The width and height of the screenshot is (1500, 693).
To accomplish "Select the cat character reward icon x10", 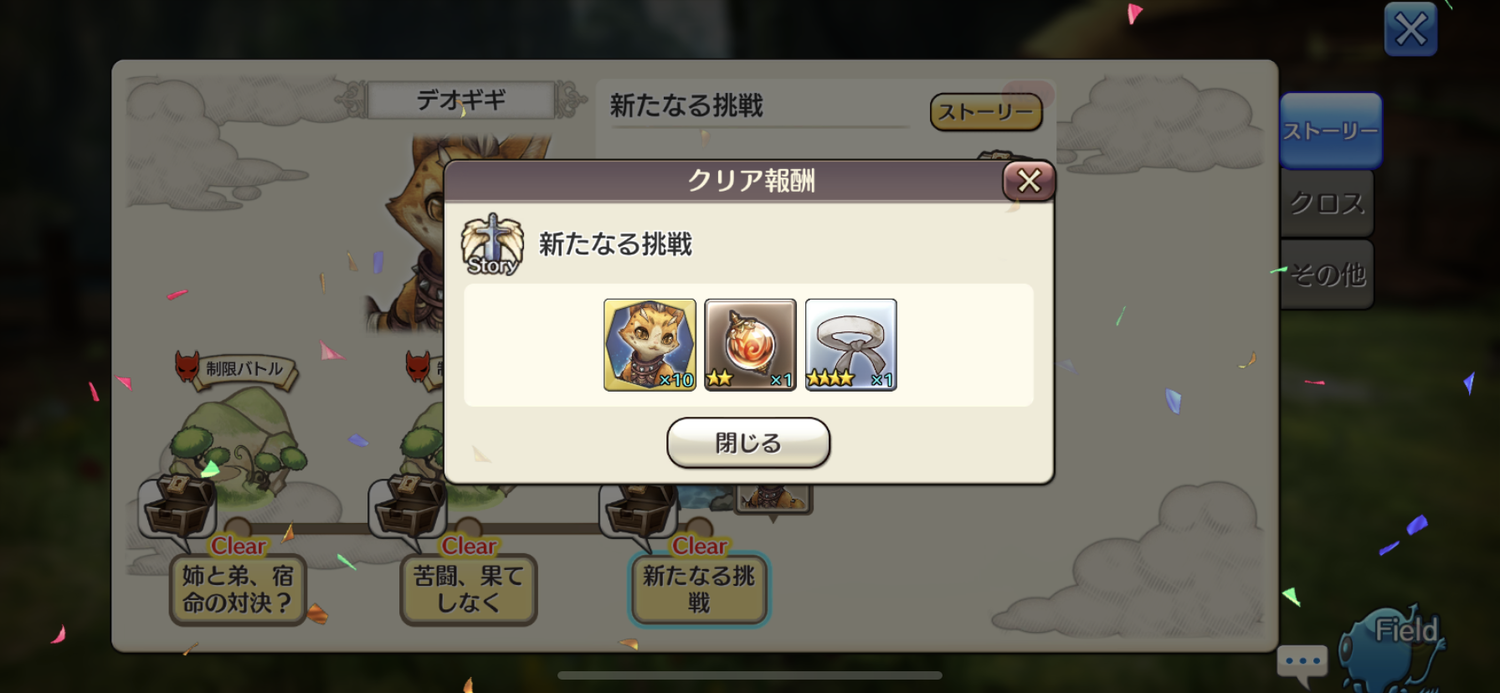I will [650, 344].
